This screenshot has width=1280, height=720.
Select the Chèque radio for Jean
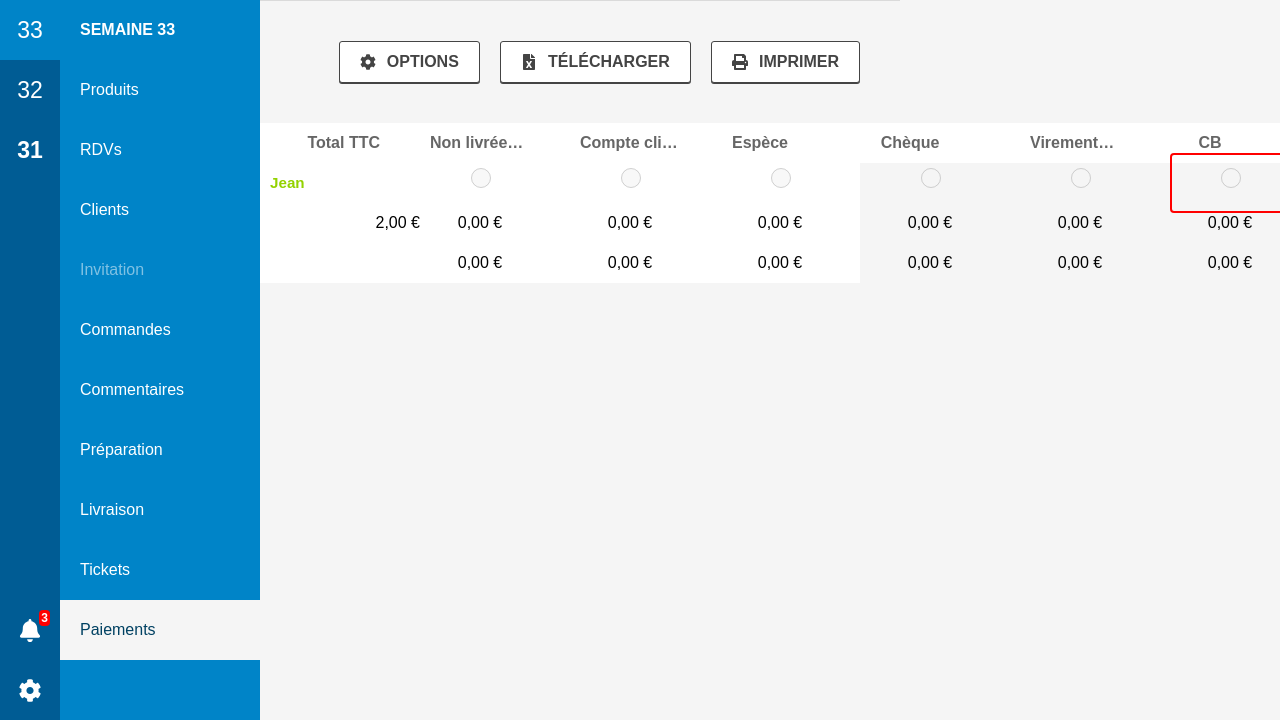point(931,178)
